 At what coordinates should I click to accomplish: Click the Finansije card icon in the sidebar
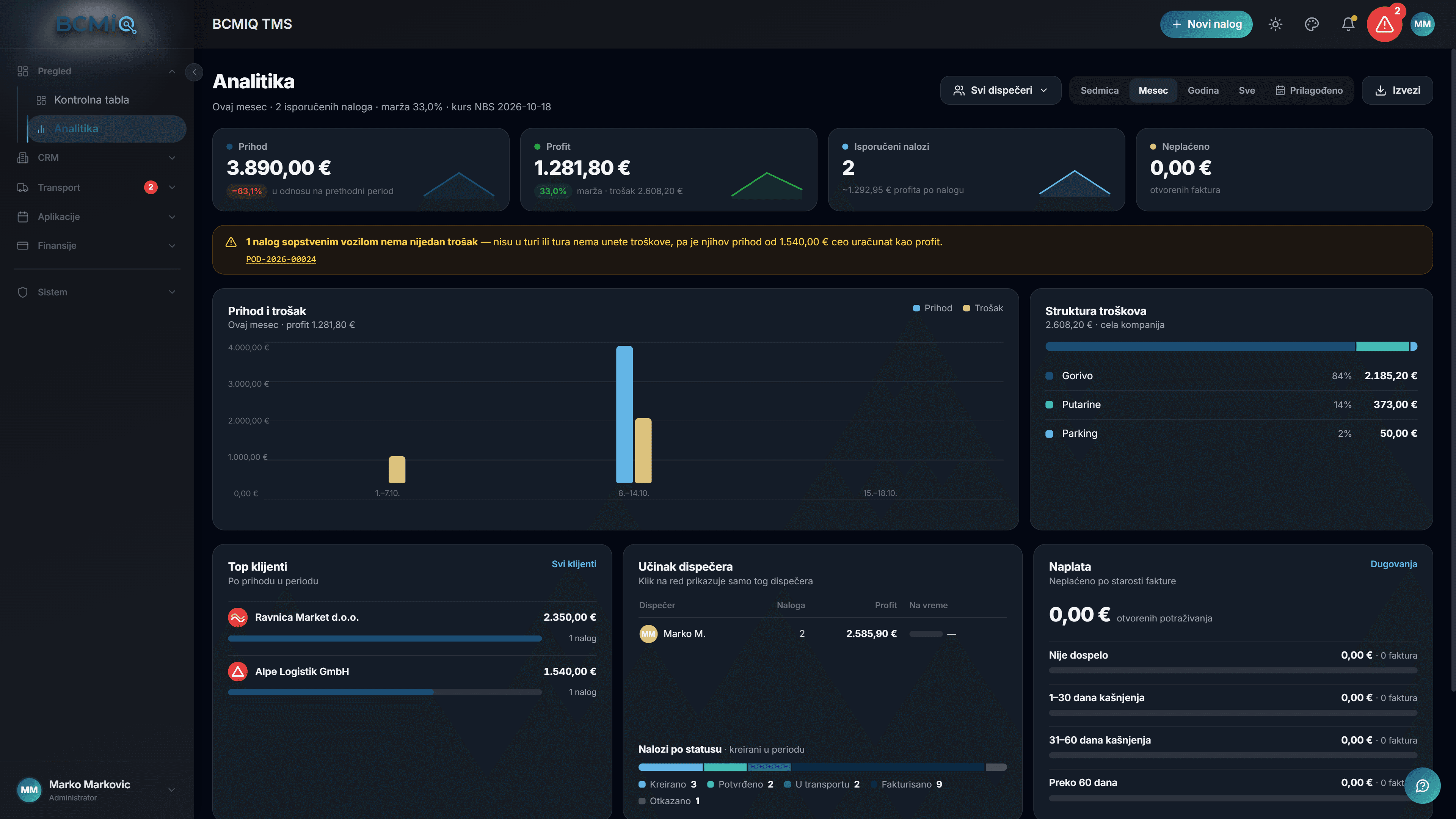23,245
